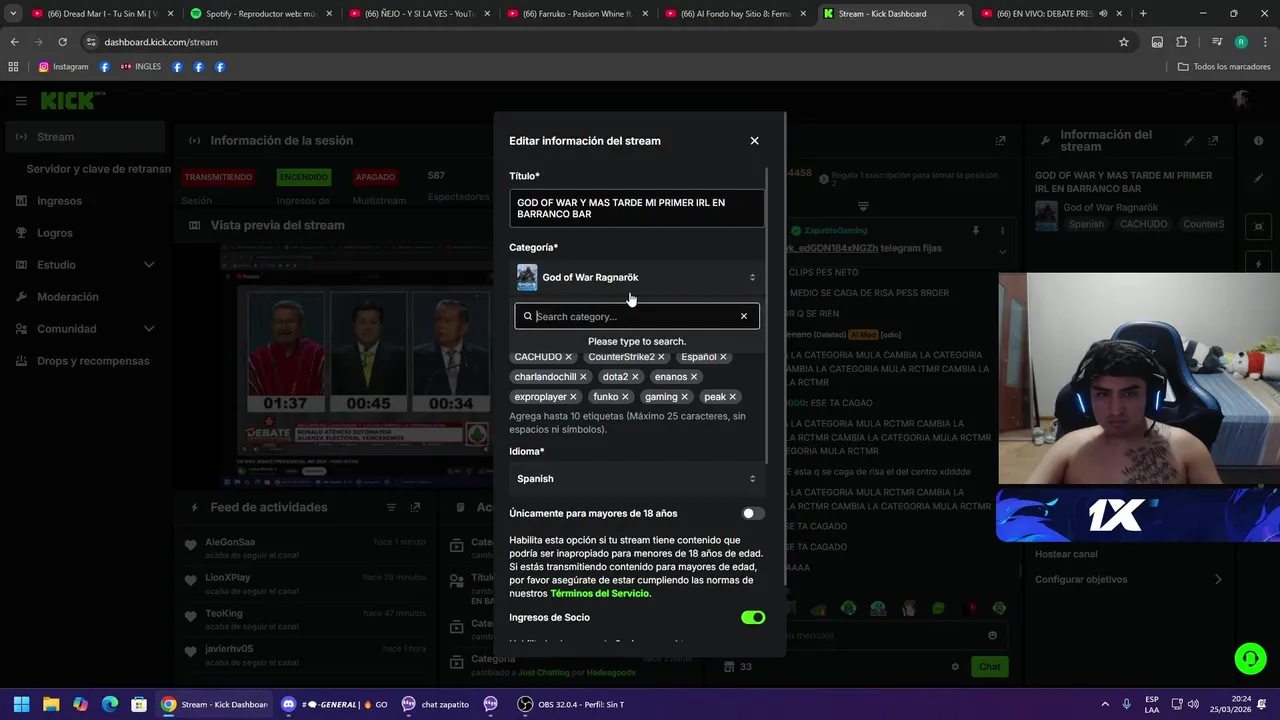Edit stream info with pencil icon in panel header

pyautogui.click(x=1189, y=141)
